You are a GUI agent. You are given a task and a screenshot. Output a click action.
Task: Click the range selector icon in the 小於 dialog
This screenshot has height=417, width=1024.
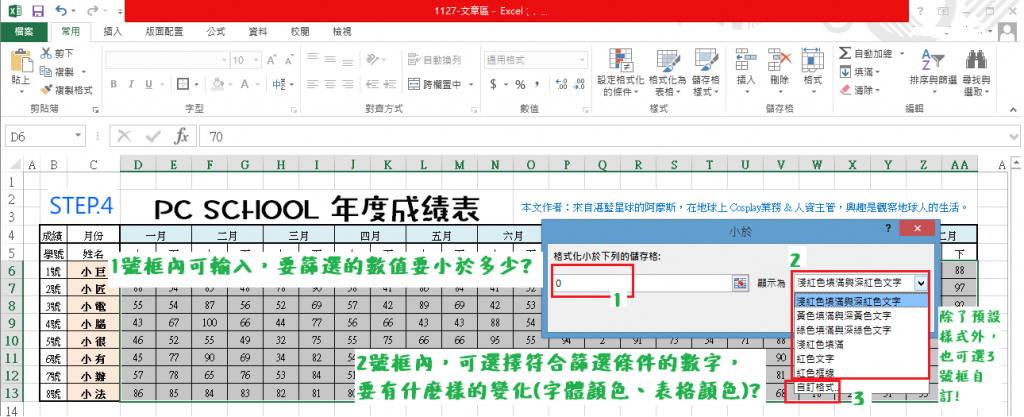point(739,283)
